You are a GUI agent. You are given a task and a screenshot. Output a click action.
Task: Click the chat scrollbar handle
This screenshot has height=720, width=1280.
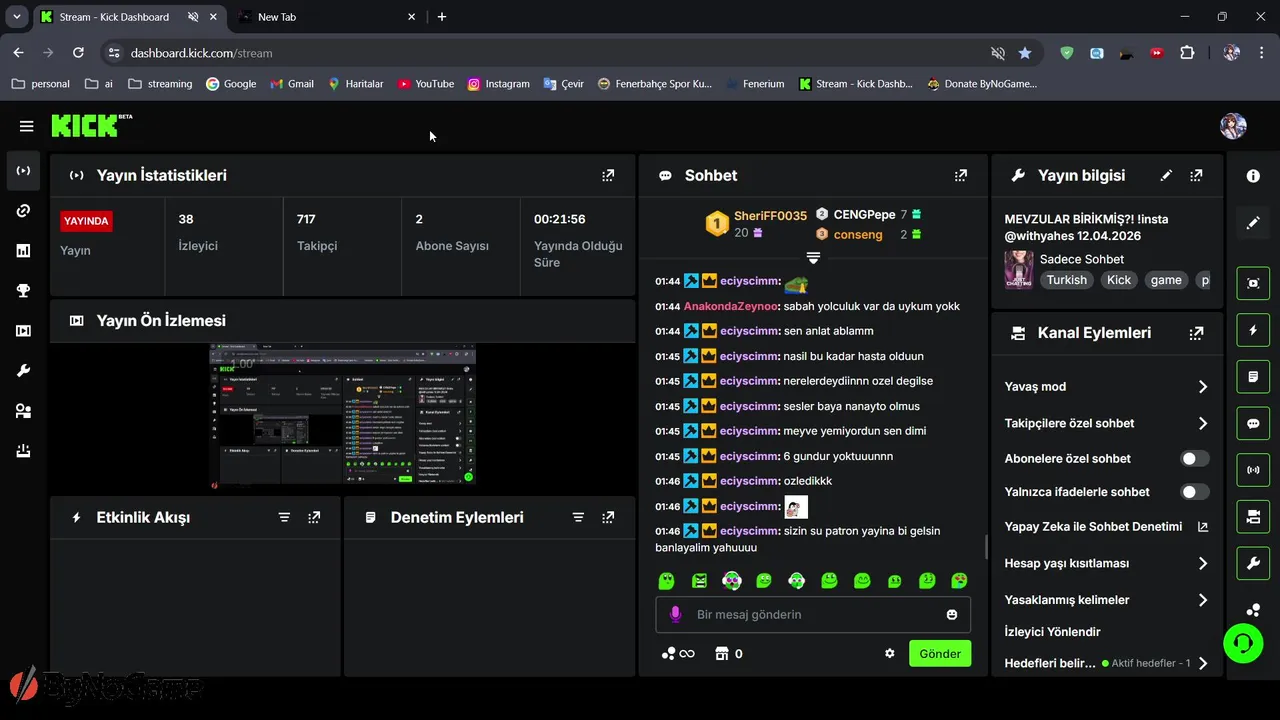[x=986, y=547]
